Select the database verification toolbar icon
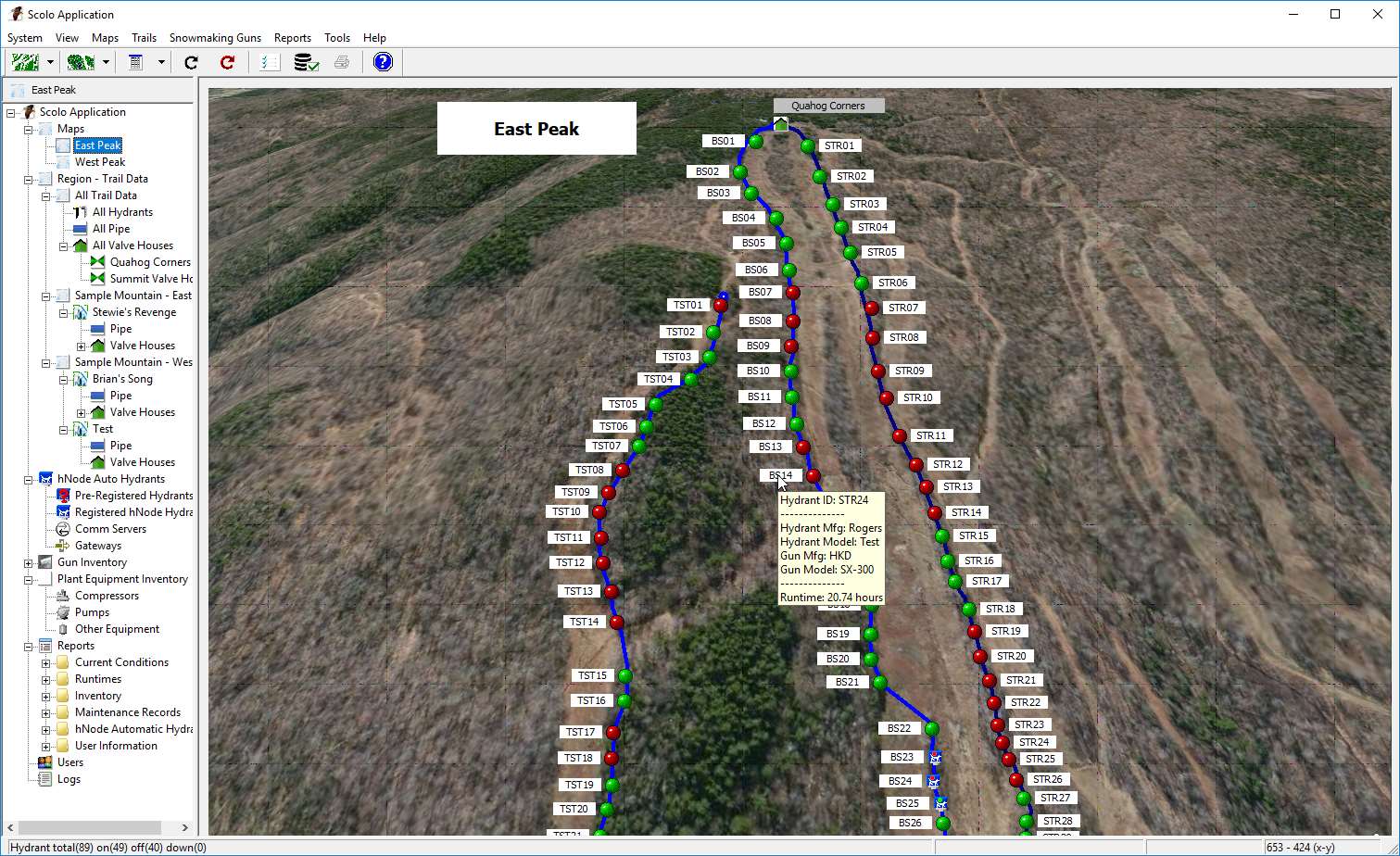 (x=306, y=62)
